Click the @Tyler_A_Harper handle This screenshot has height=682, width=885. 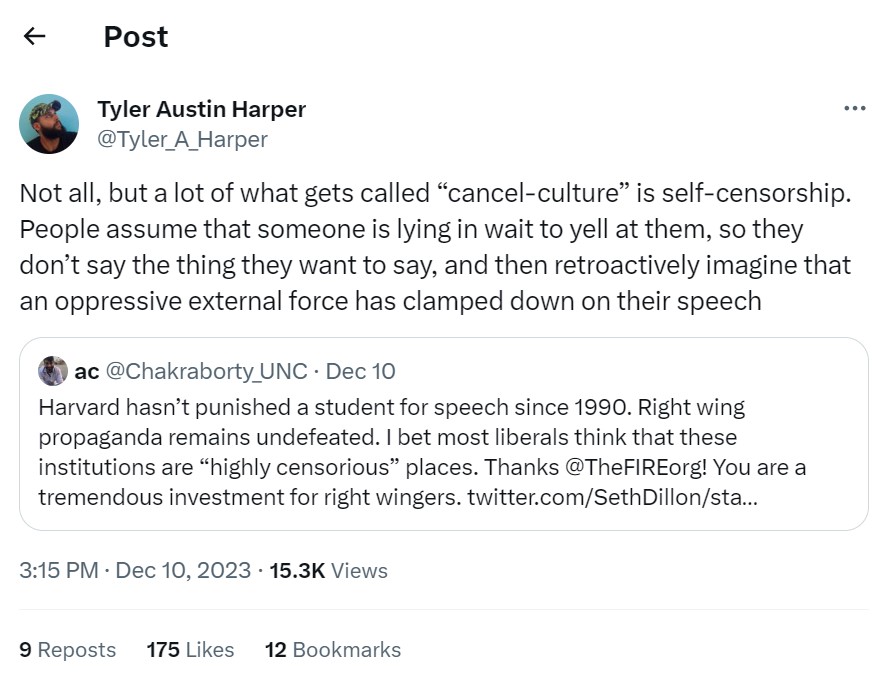click(182, 139)
